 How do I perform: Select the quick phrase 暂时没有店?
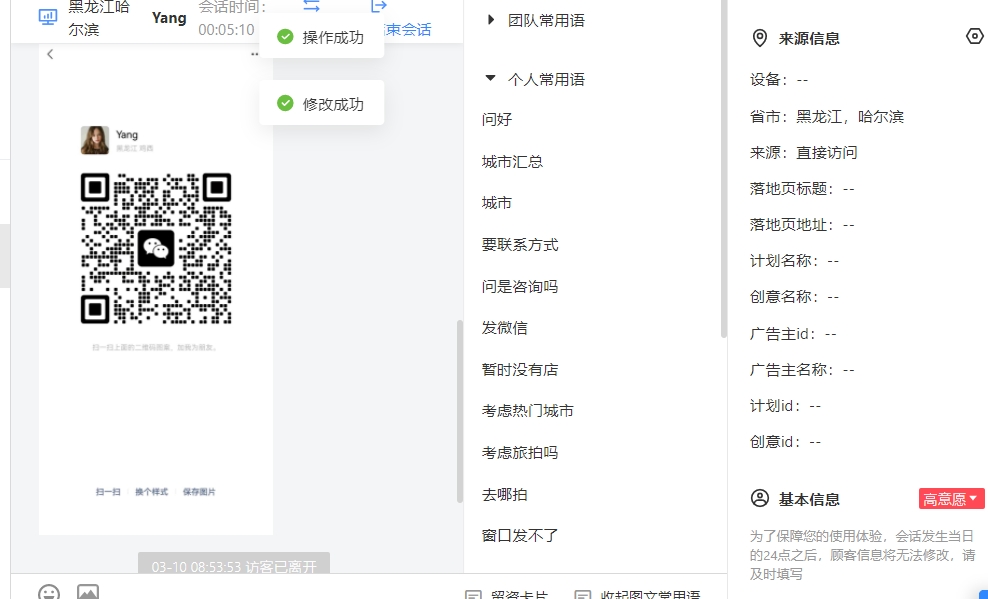click(x=520, y=370)
